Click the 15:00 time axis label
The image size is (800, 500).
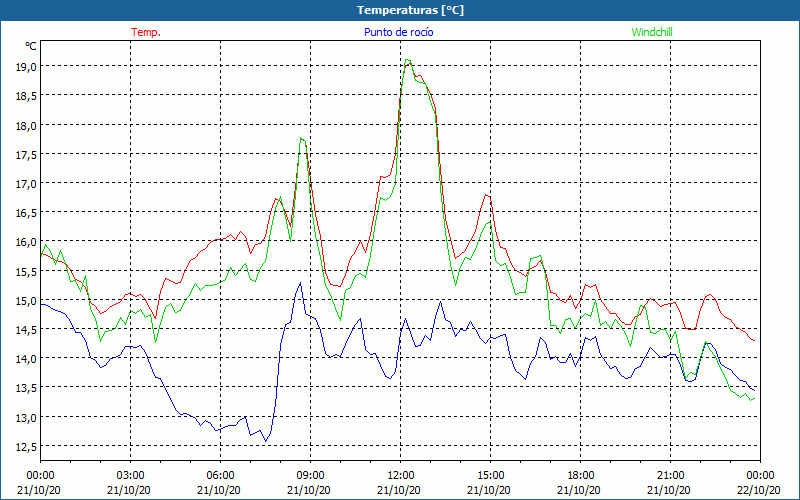[490, 476]
